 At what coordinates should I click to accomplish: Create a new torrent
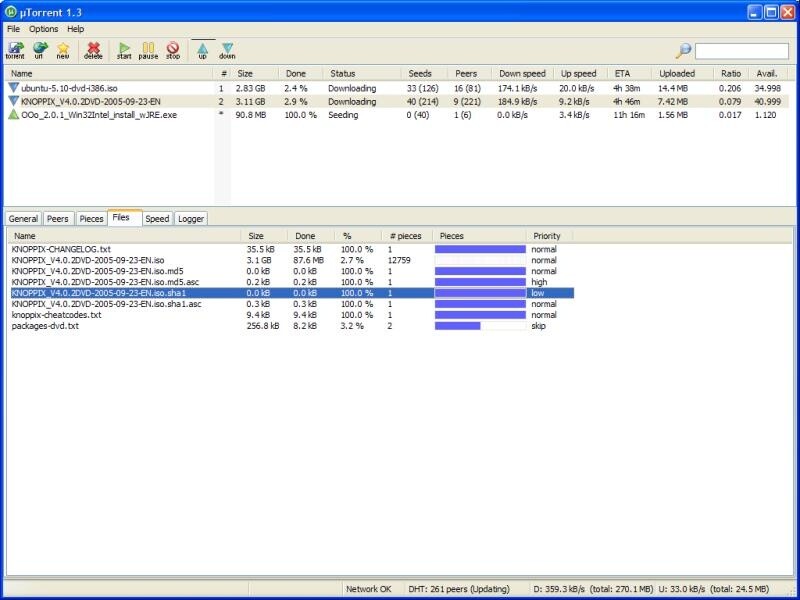(63, 49)
